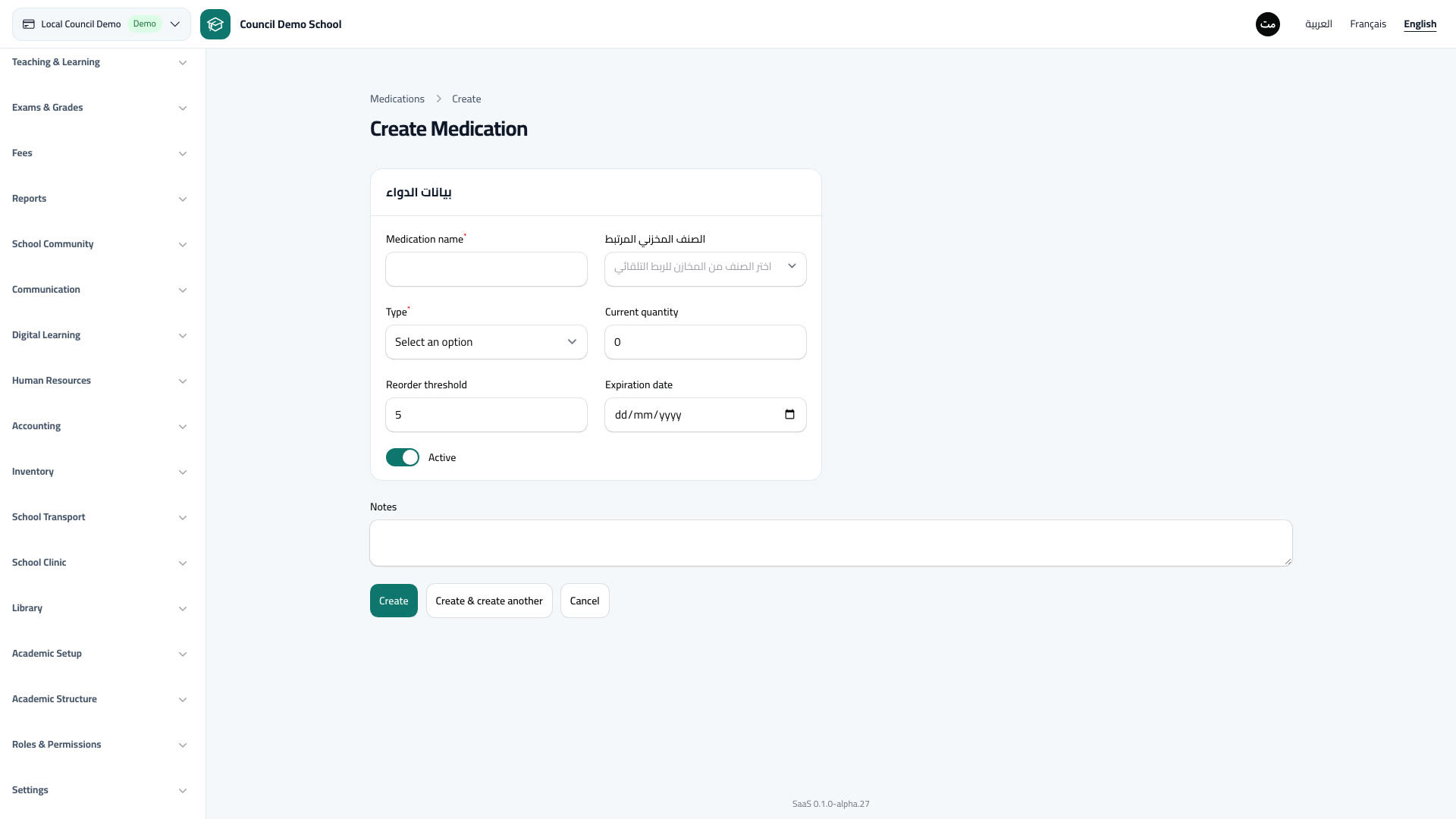Image resolution: width=1456 pixels, height=819 pixels.
Task: Expand the Teaching & Learning menu
Action: pyautogui.click(x=99, y=62)
